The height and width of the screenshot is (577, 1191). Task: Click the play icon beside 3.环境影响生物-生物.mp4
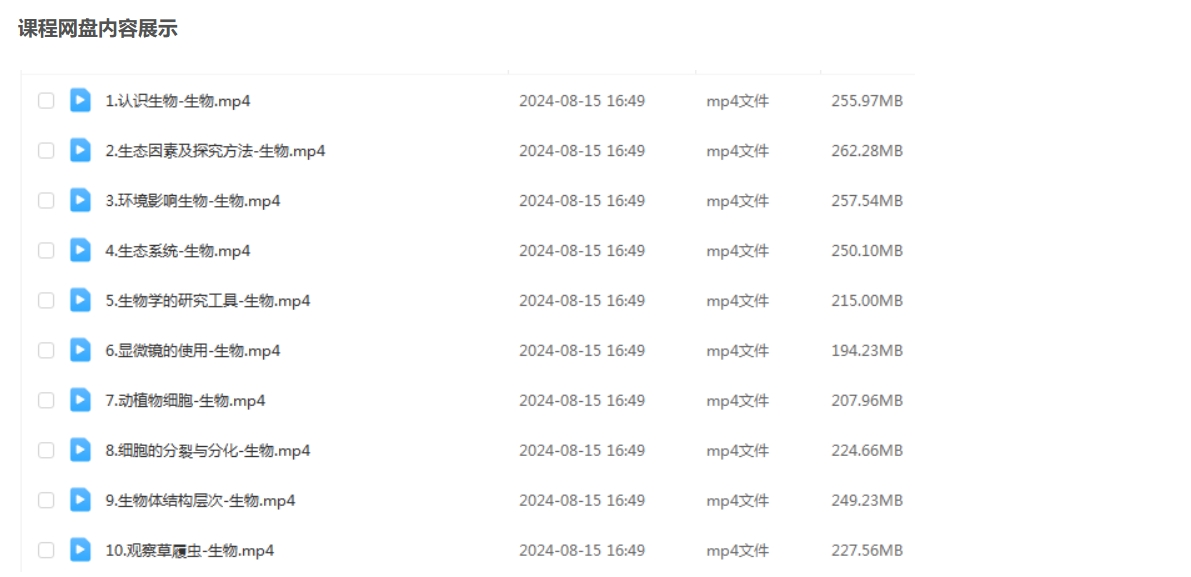(x=80, y=200)
